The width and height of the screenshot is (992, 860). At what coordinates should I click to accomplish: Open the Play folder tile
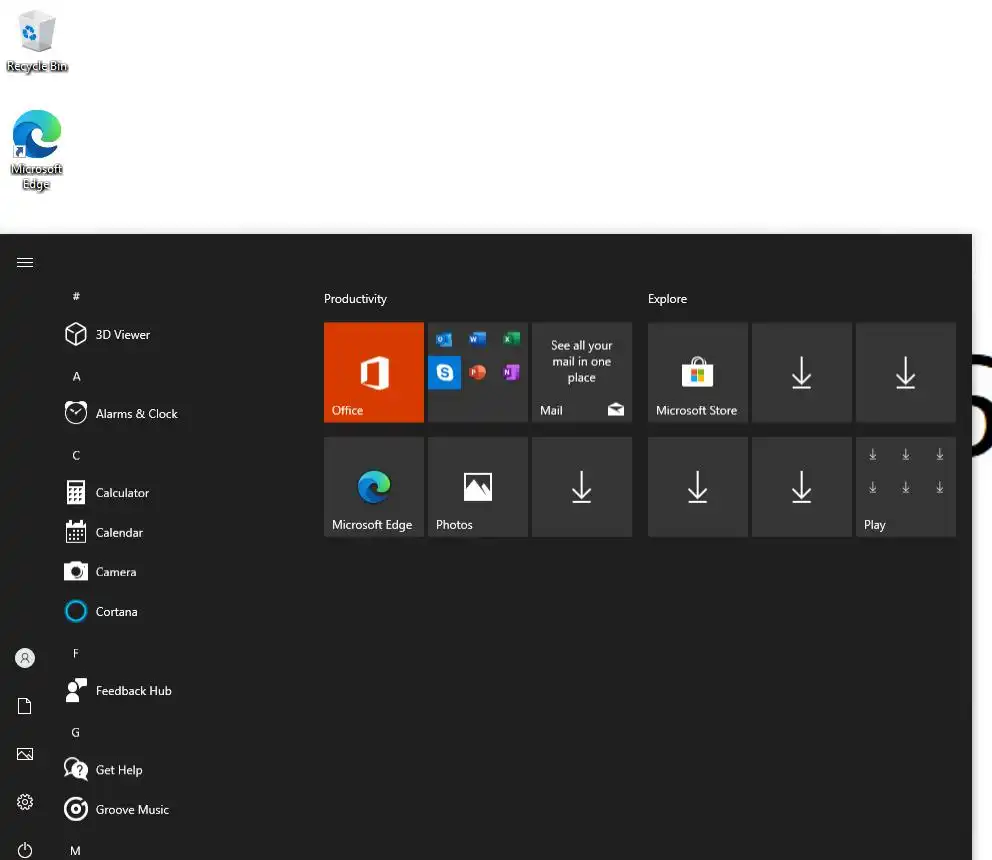pos(905,487)
